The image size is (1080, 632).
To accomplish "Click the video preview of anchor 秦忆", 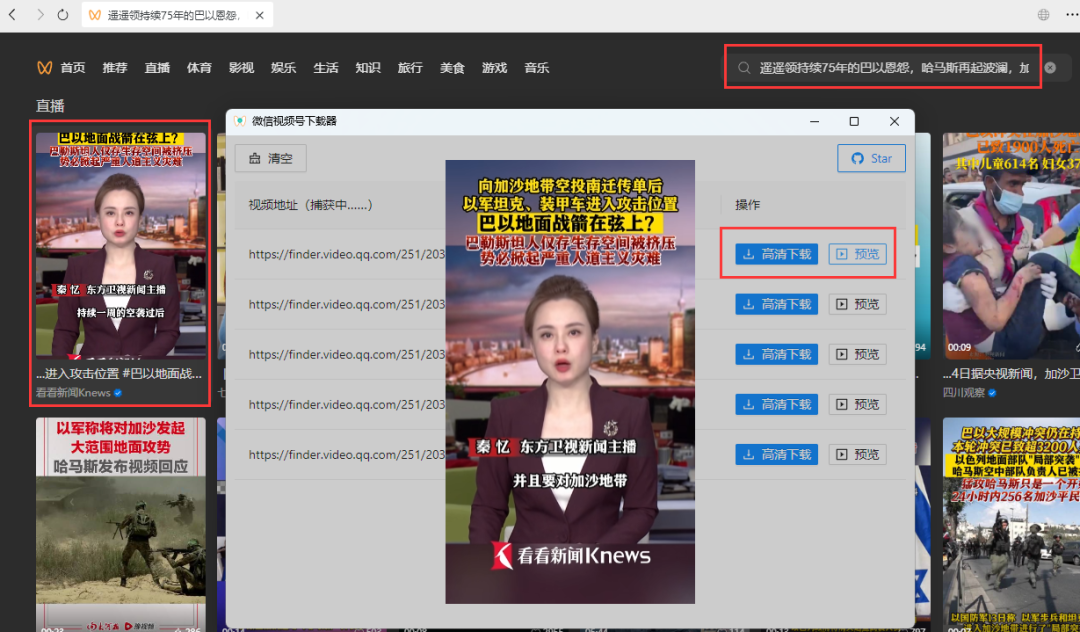I will click(570, 382).
